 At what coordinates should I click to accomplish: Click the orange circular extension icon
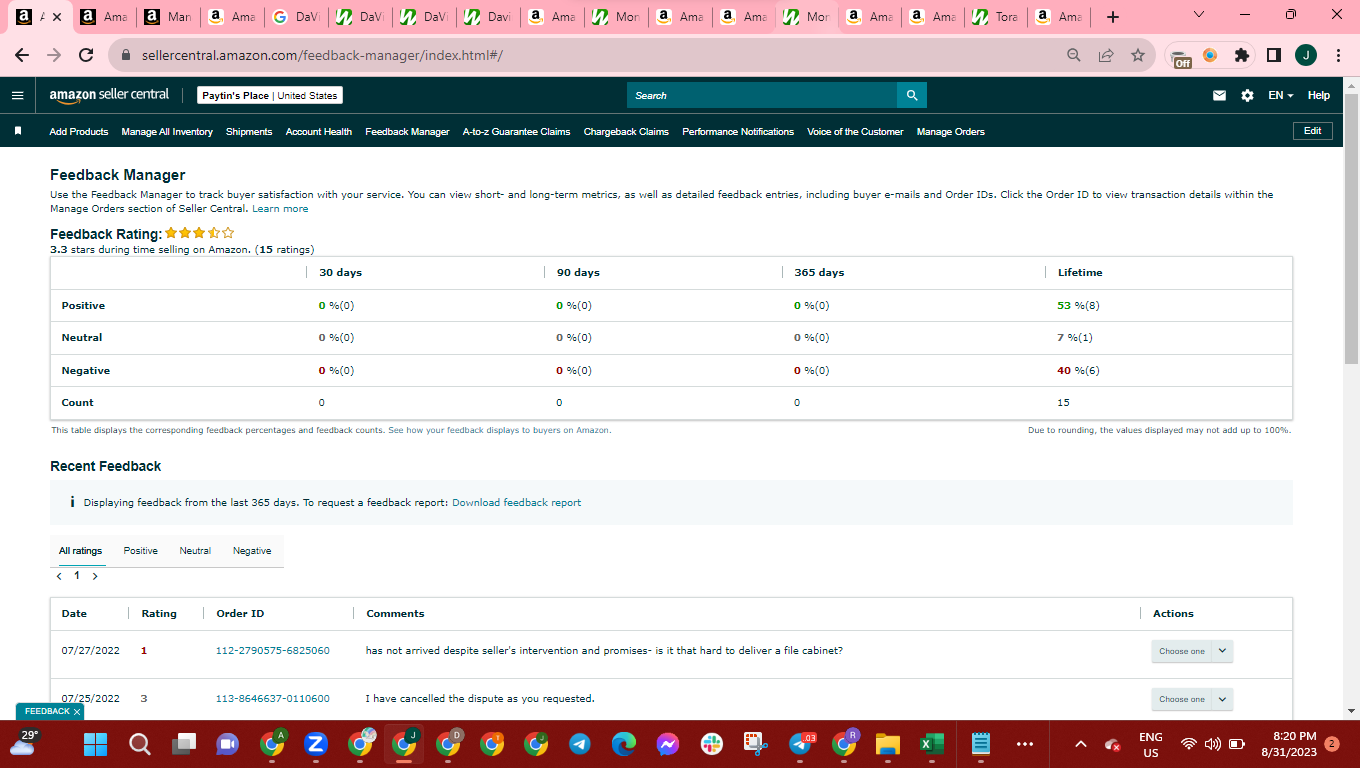(x=1210, y=55)
